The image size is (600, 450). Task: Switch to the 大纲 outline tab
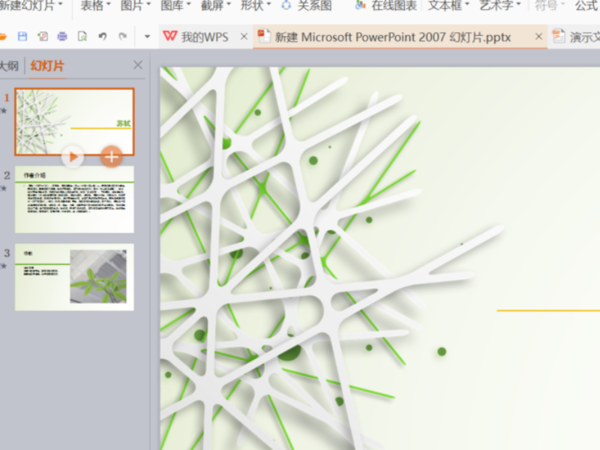[x=9, y=66]
